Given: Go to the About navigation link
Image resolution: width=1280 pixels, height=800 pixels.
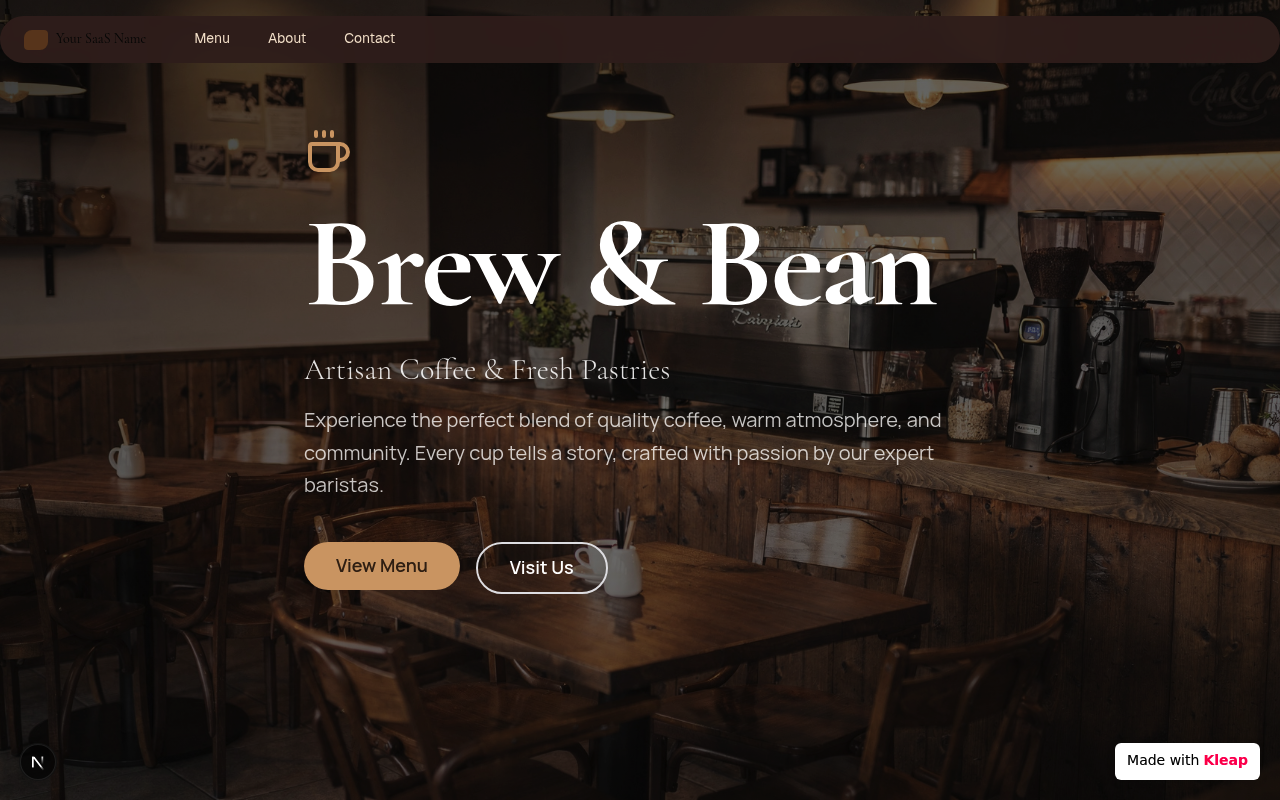Looking at the screenshot, I should pos(287,38).
